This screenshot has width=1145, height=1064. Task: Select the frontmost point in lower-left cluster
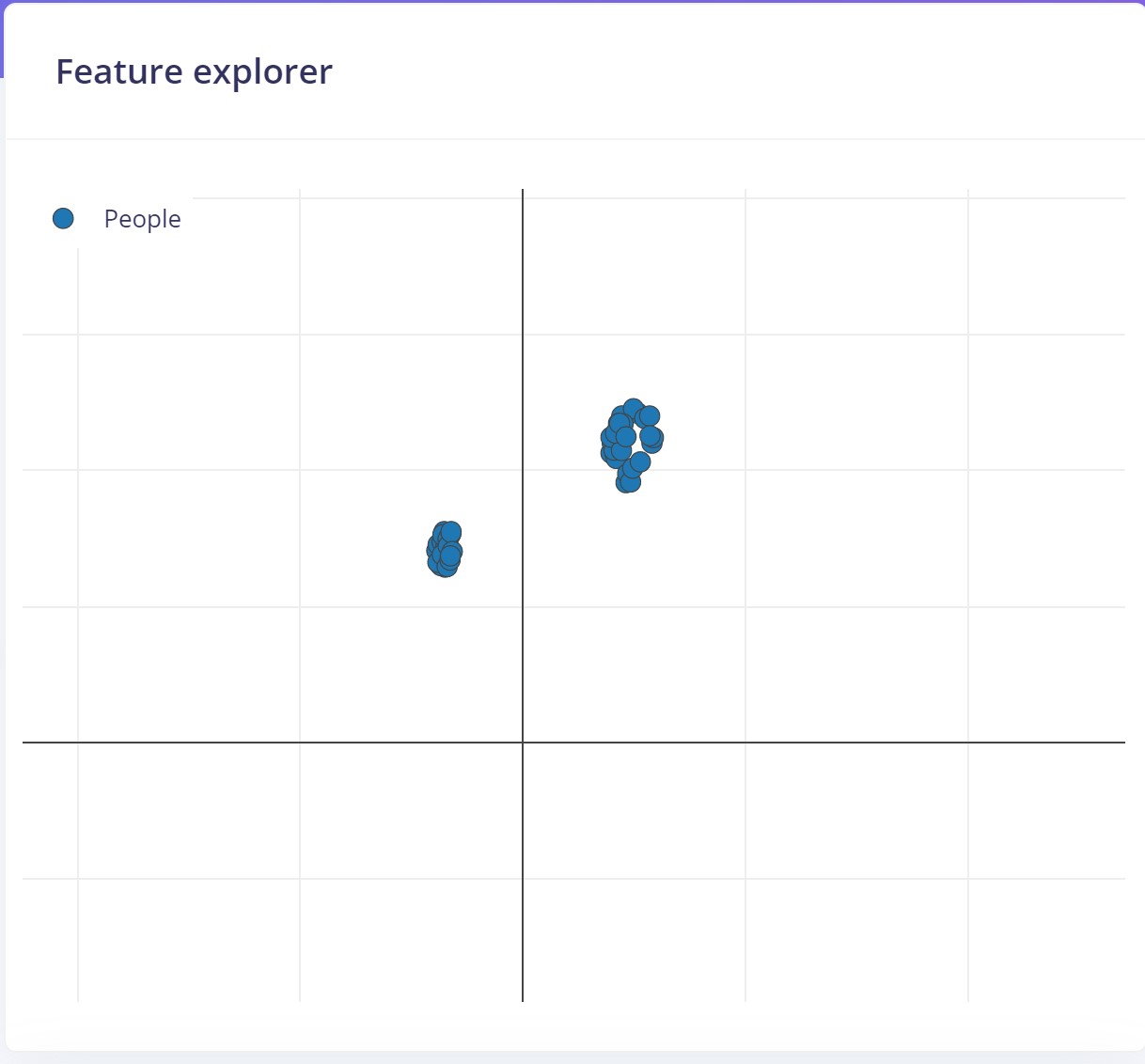point(450,555)
